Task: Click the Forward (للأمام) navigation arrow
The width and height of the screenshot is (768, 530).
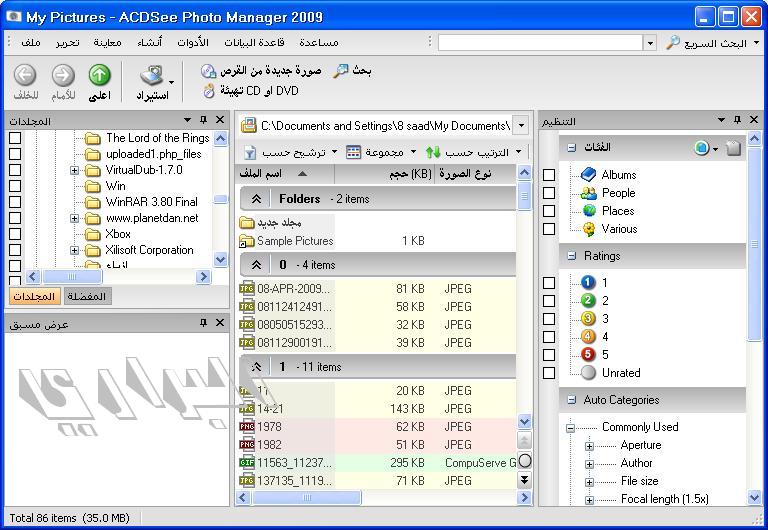Action: (x=63, y=75)
